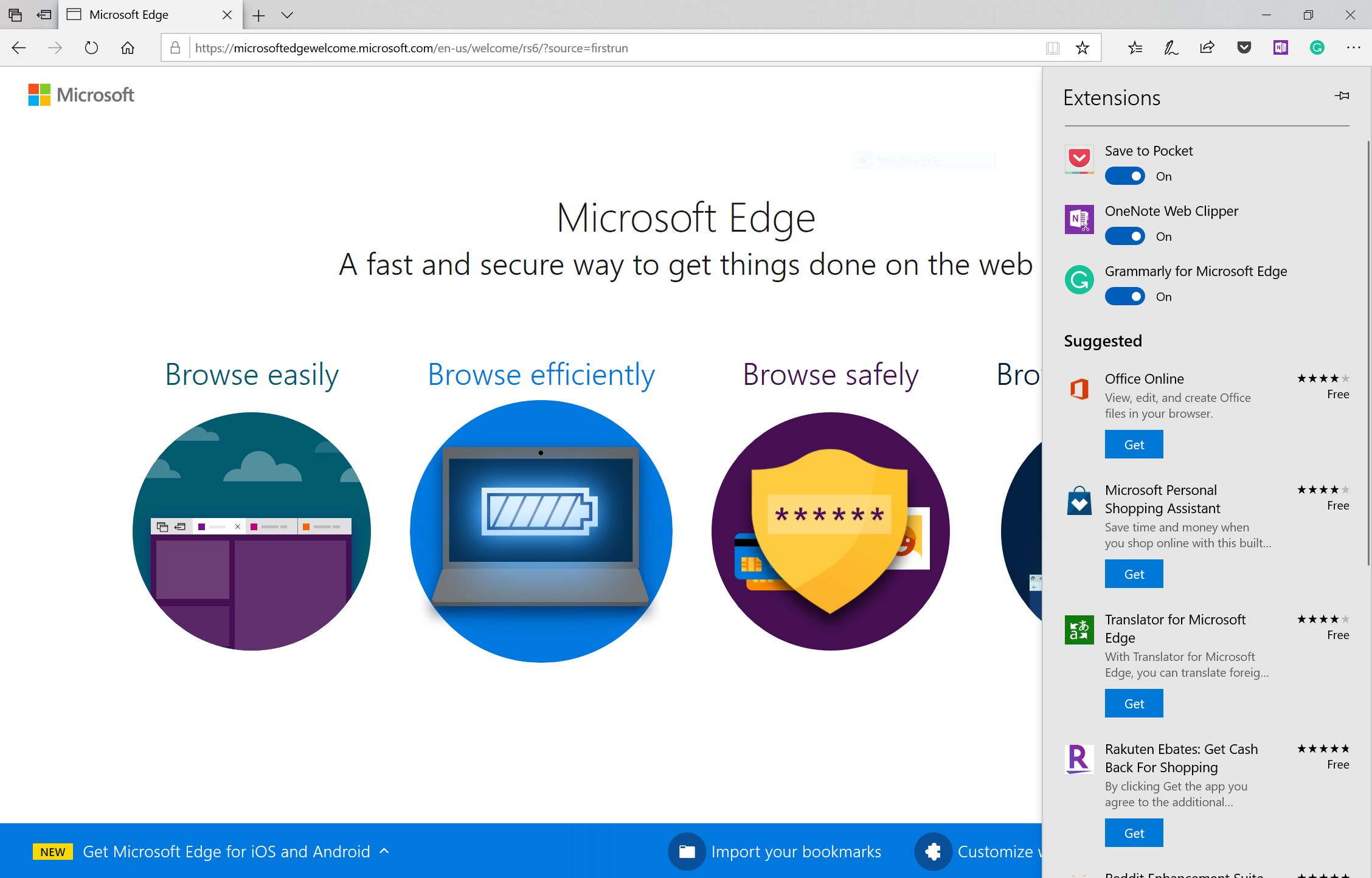Click the address bar URL field
This screenshot has width=1372, height=878.
click(x=614, y=48)
